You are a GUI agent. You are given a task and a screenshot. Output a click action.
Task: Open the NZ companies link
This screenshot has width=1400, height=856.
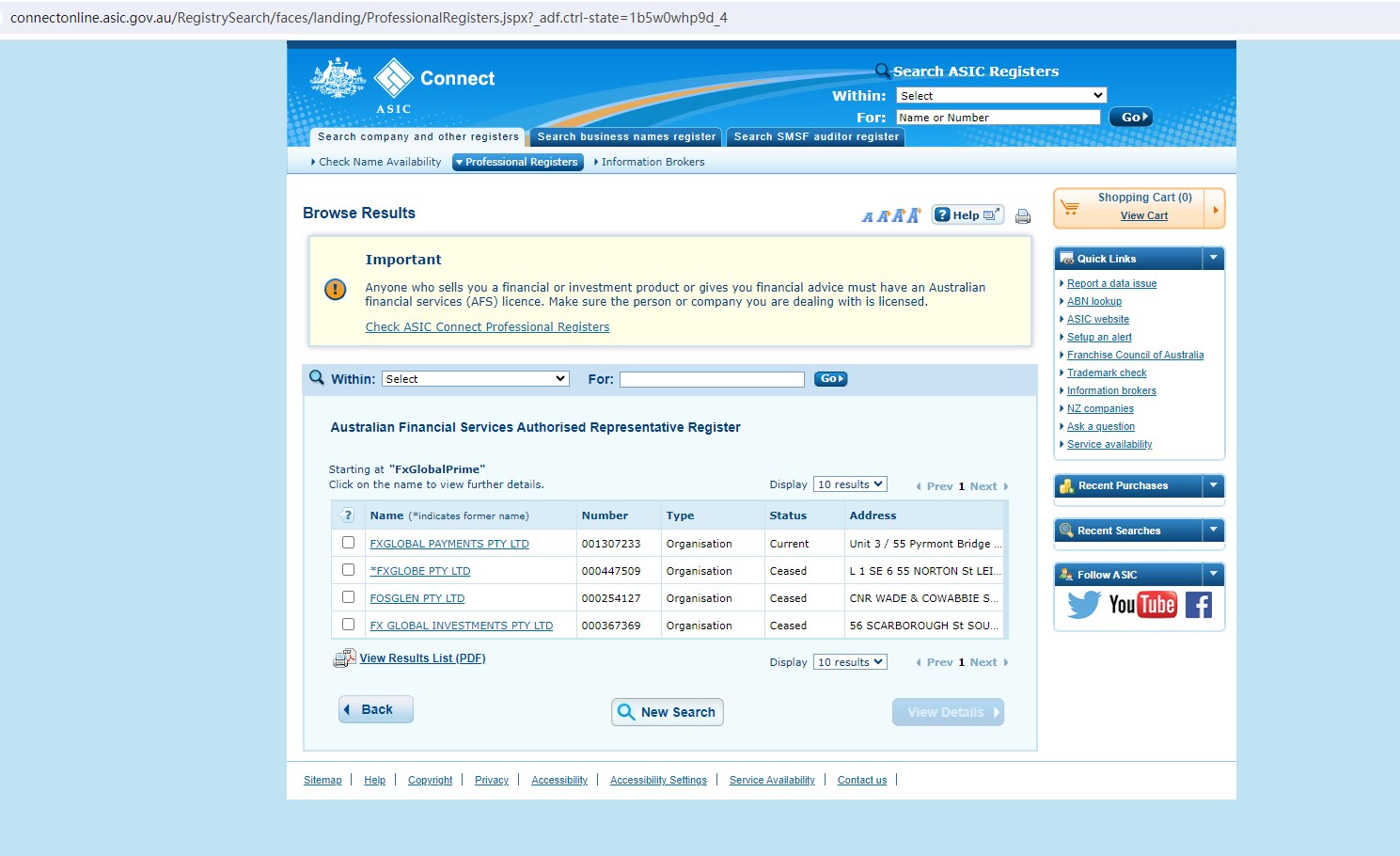(1100, 408)
